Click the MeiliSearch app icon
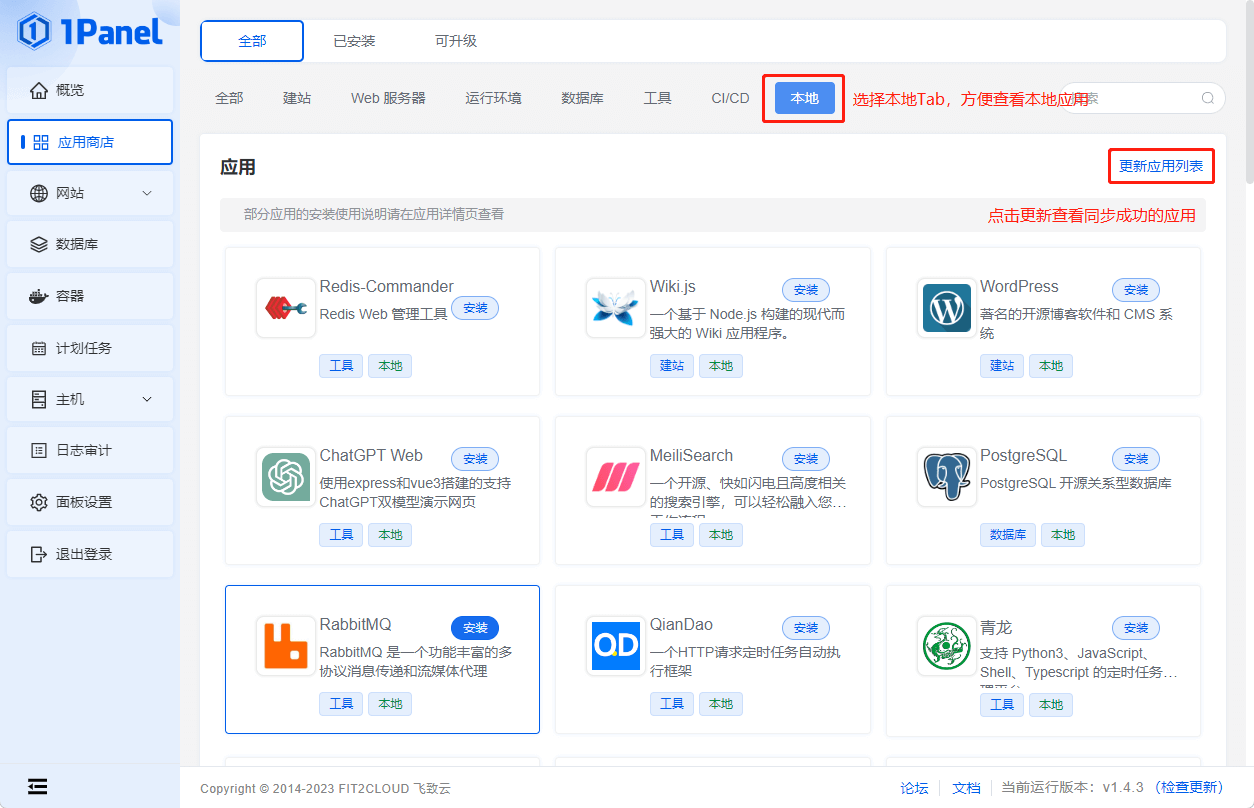 pos(616,477)
